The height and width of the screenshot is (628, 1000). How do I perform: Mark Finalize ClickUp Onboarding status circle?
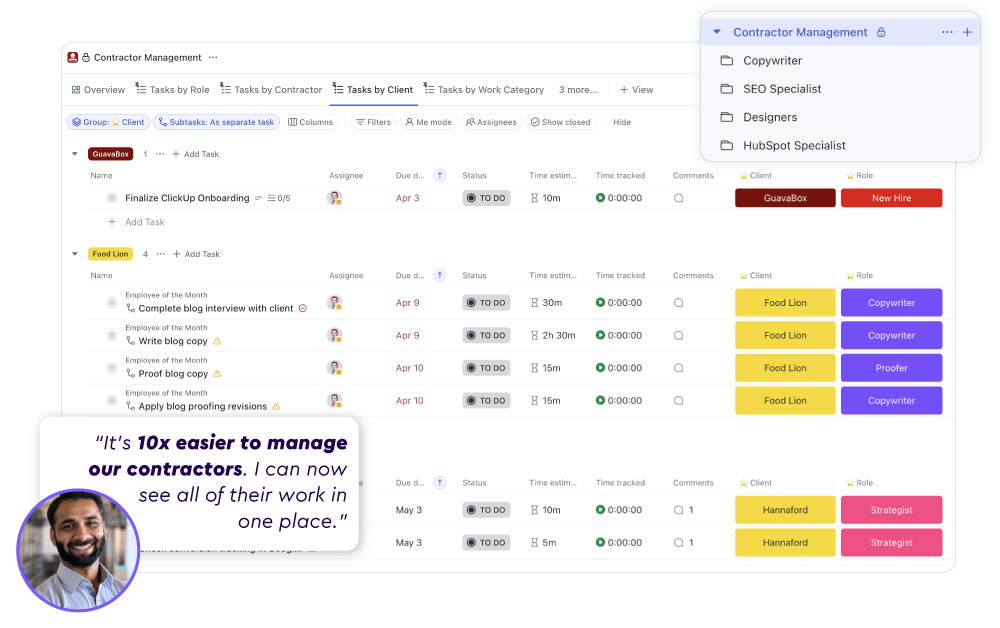[x=112, y=198]
